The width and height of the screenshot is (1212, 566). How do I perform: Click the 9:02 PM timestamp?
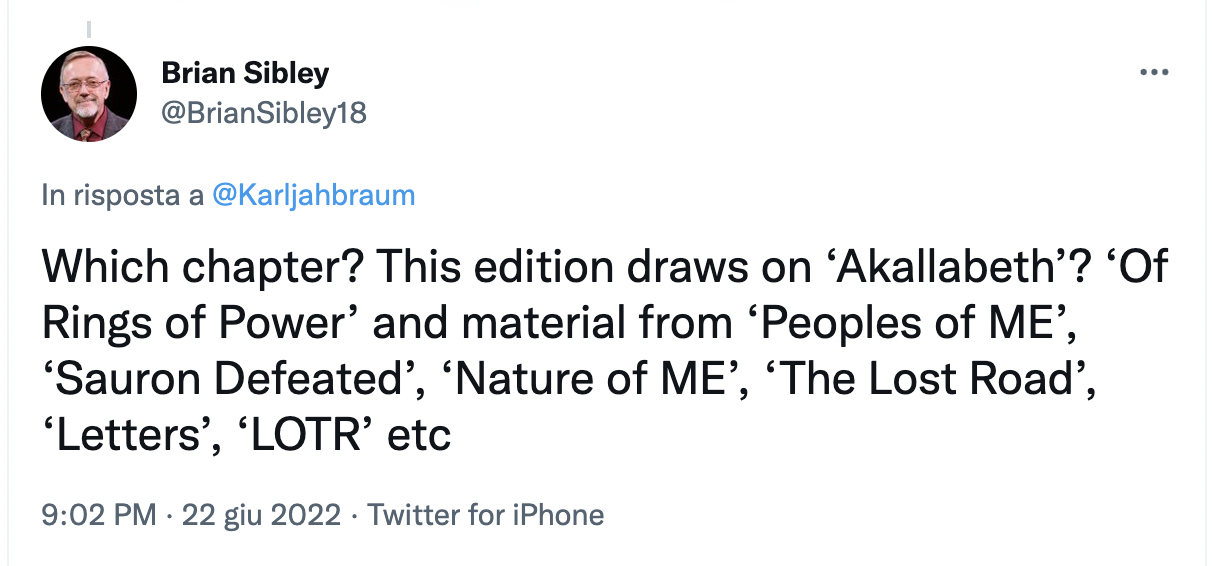pyautogui.click(x=98, y=515)
